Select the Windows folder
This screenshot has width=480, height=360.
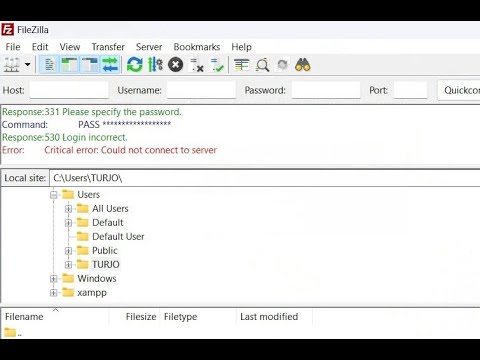pyautogui.click(x=97, y=279)
